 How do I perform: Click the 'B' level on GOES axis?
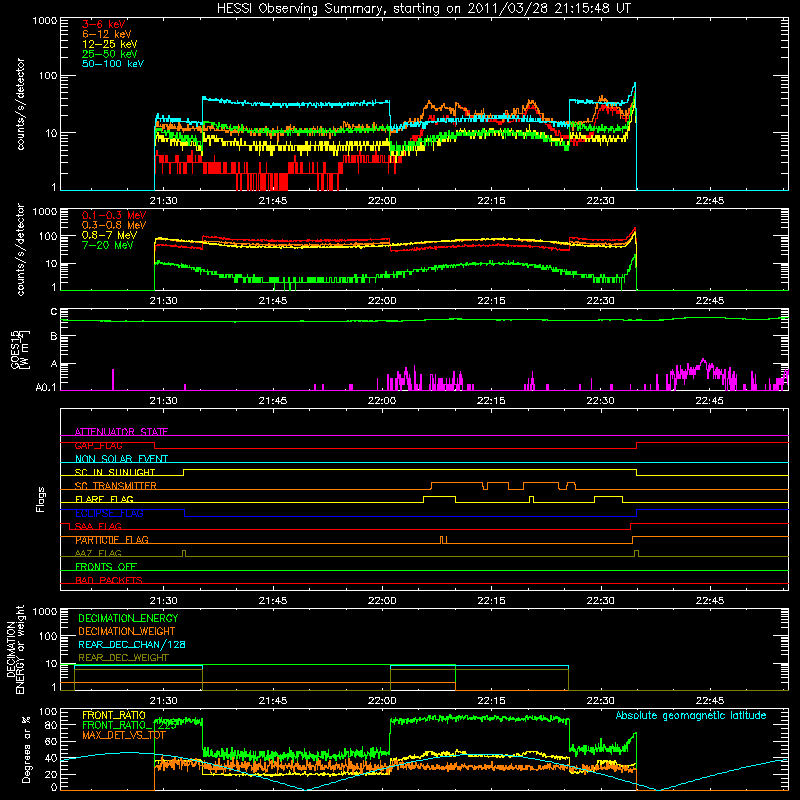tap(54, 337)
